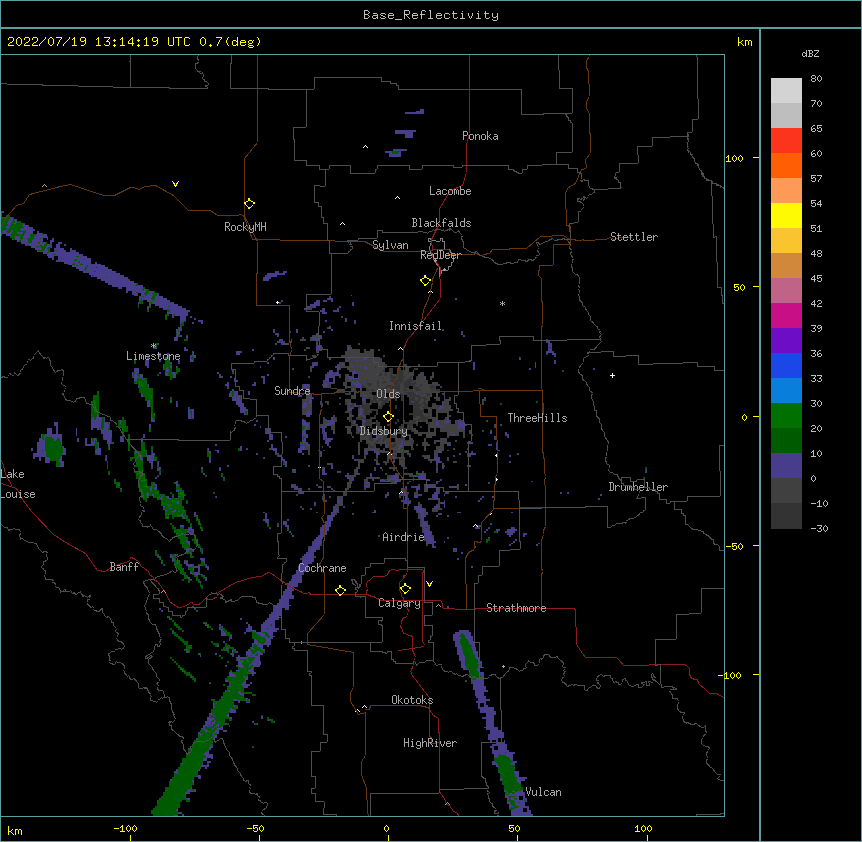Click the RockyMH label
The height and width of the screenshot is (842, 862).
pyautogui.click(x=245, y=227)
